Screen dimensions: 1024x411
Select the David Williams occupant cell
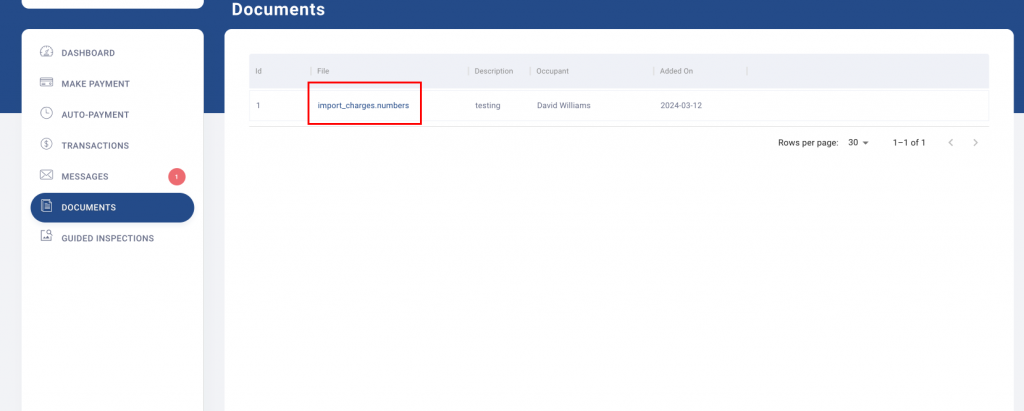(563, 105)
